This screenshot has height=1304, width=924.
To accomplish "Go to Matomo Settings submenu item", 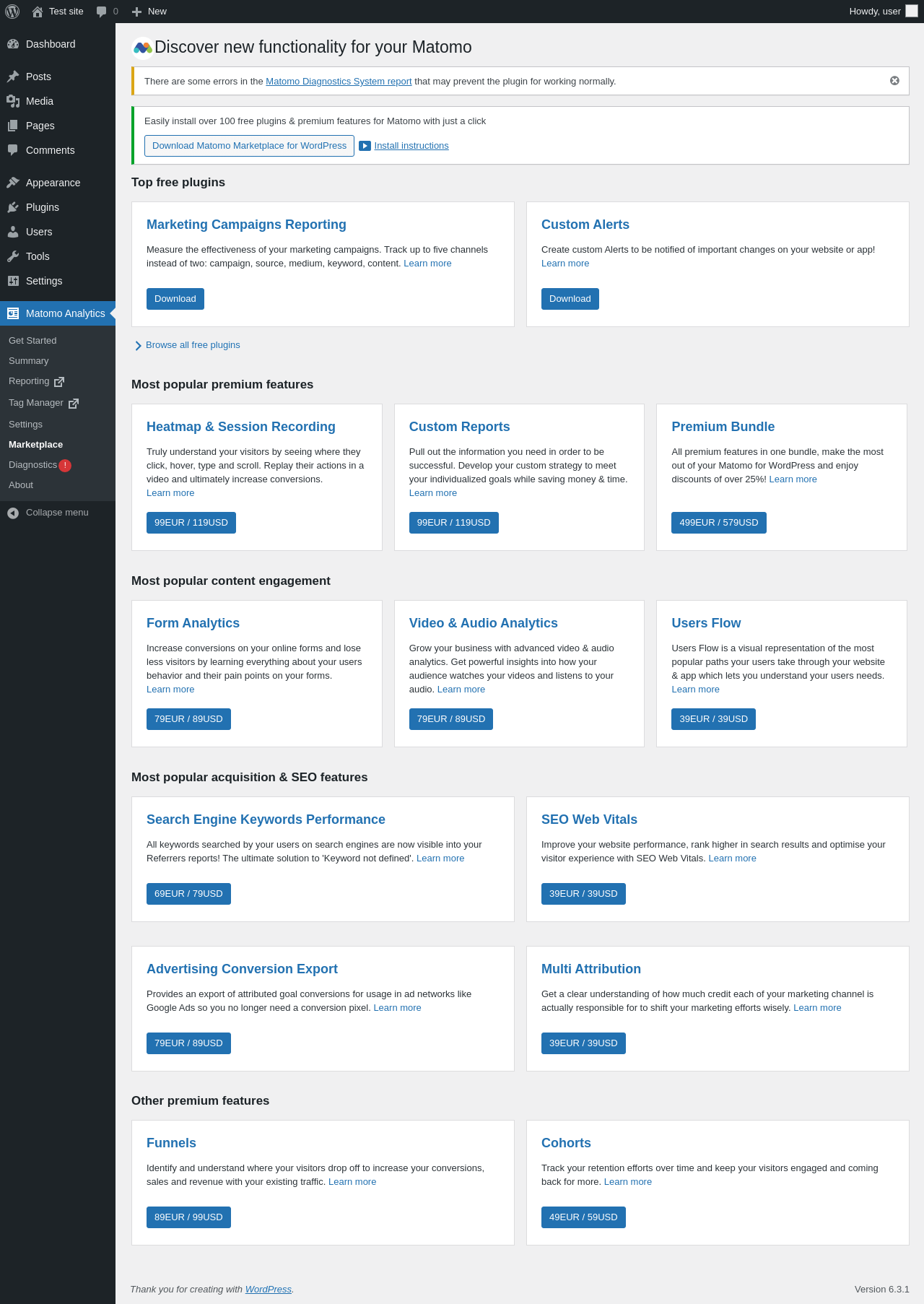I will pos(25,425).
